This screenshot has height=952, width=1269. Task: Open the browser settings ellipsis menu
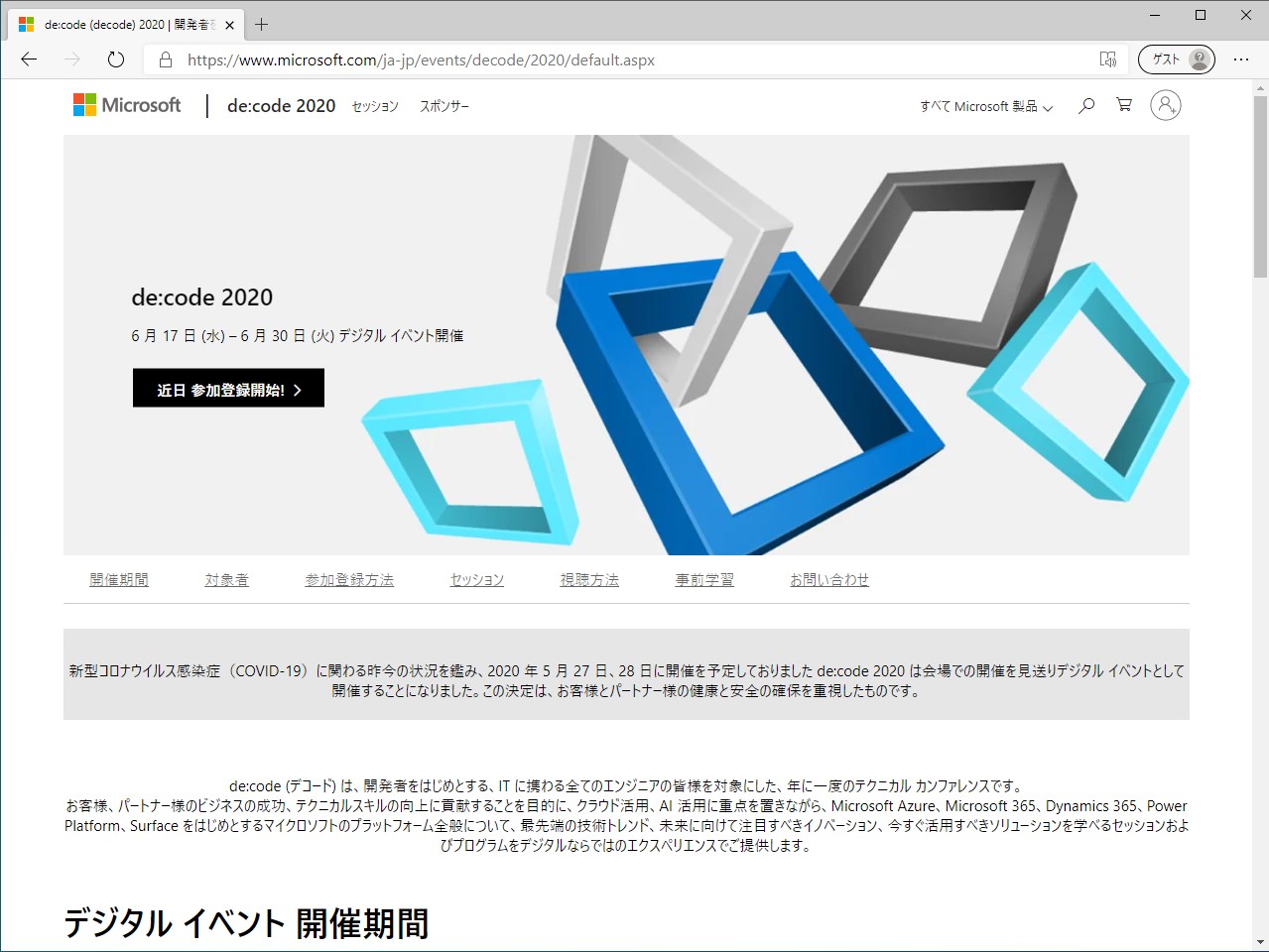click(1243, 59)
